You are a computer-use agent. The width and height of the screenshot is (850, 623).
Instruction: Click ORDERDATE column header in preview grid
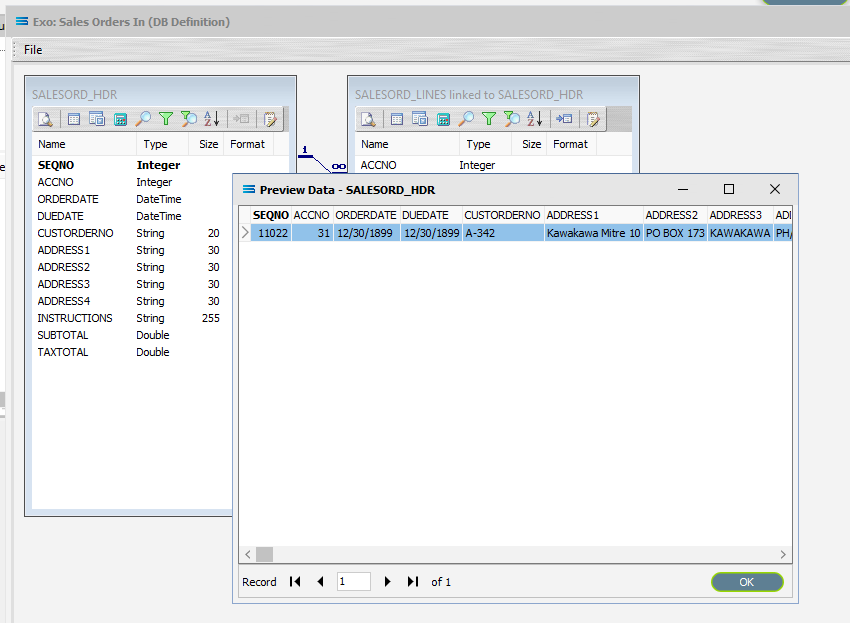click(366, 215)
